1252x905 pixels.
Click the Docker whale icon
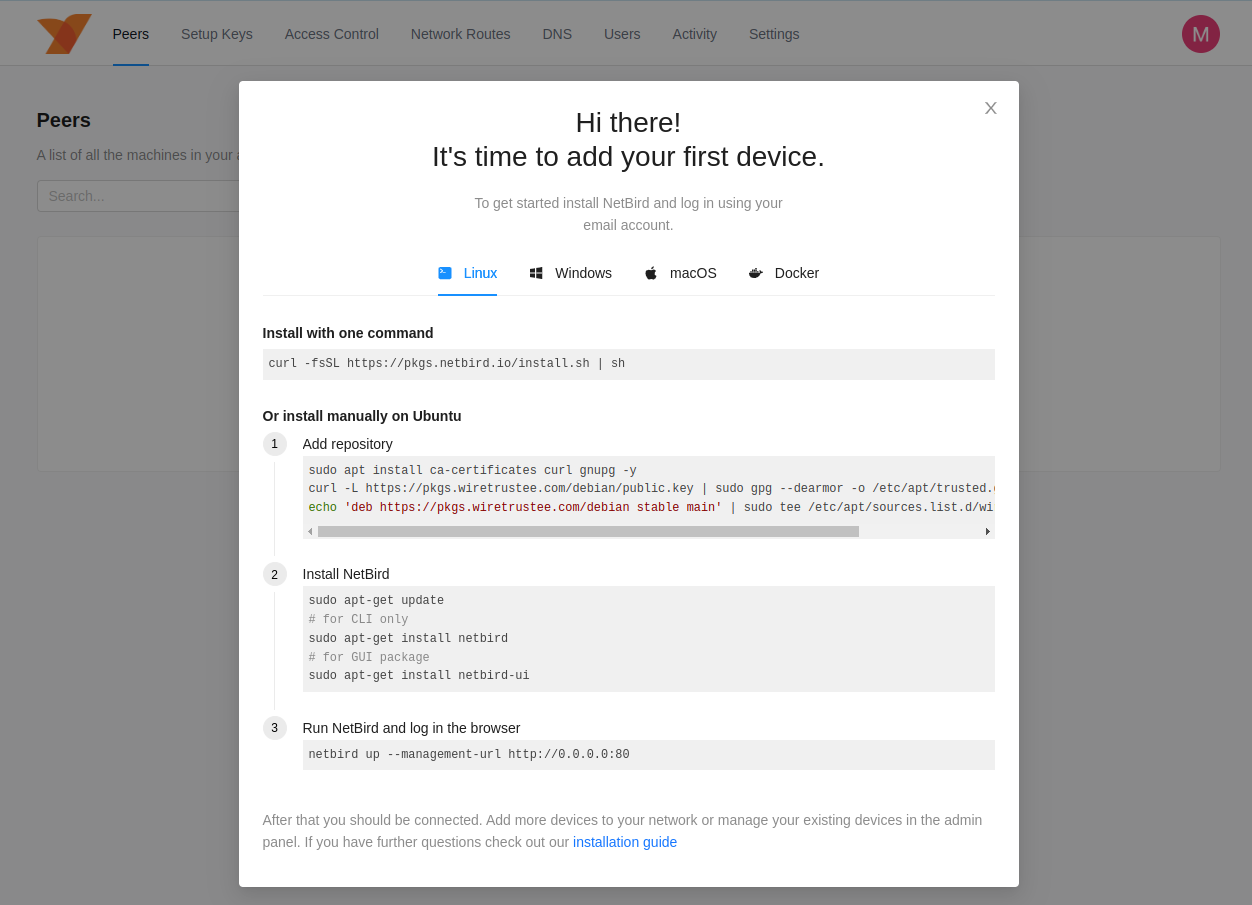pos(756,273)
